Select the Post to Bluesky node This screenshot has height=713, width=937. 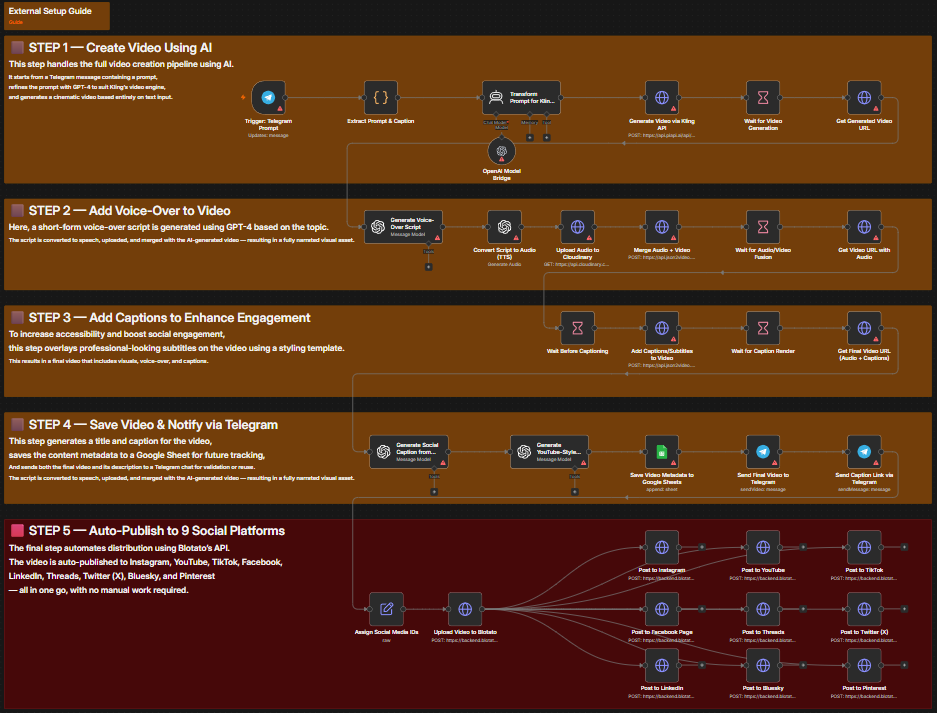click(763, 665)
